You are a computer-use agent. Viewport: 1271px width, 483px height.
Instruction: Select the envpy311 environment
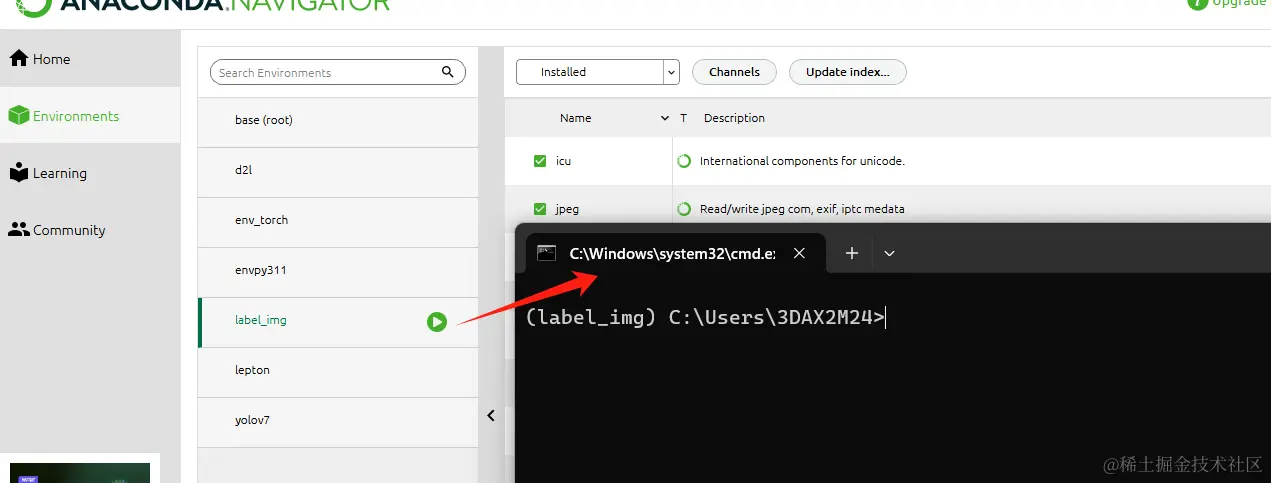[338, 272]
